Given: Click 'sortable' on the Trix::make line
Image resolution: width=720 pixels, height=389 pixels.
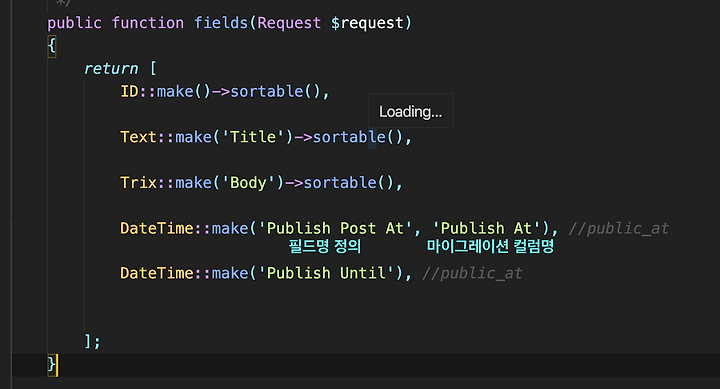Looking at the screenshot, I should (x=340, y=182).
